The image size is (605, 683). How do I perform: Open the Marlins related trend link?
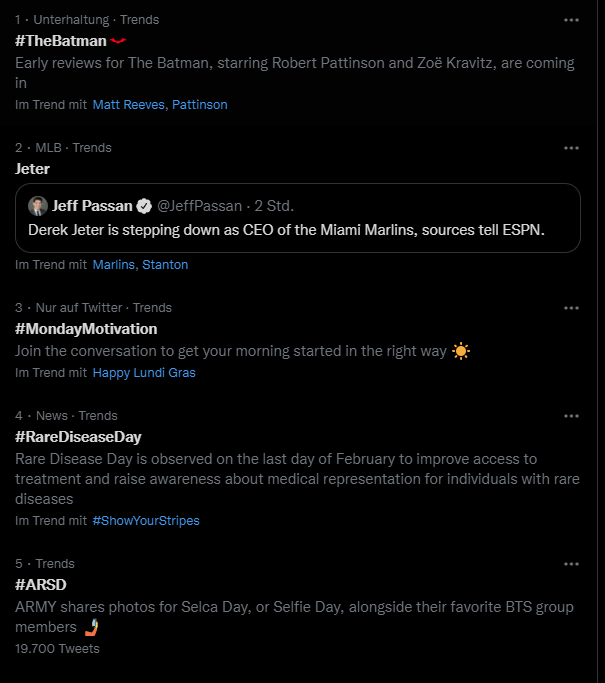coord(114,265)
